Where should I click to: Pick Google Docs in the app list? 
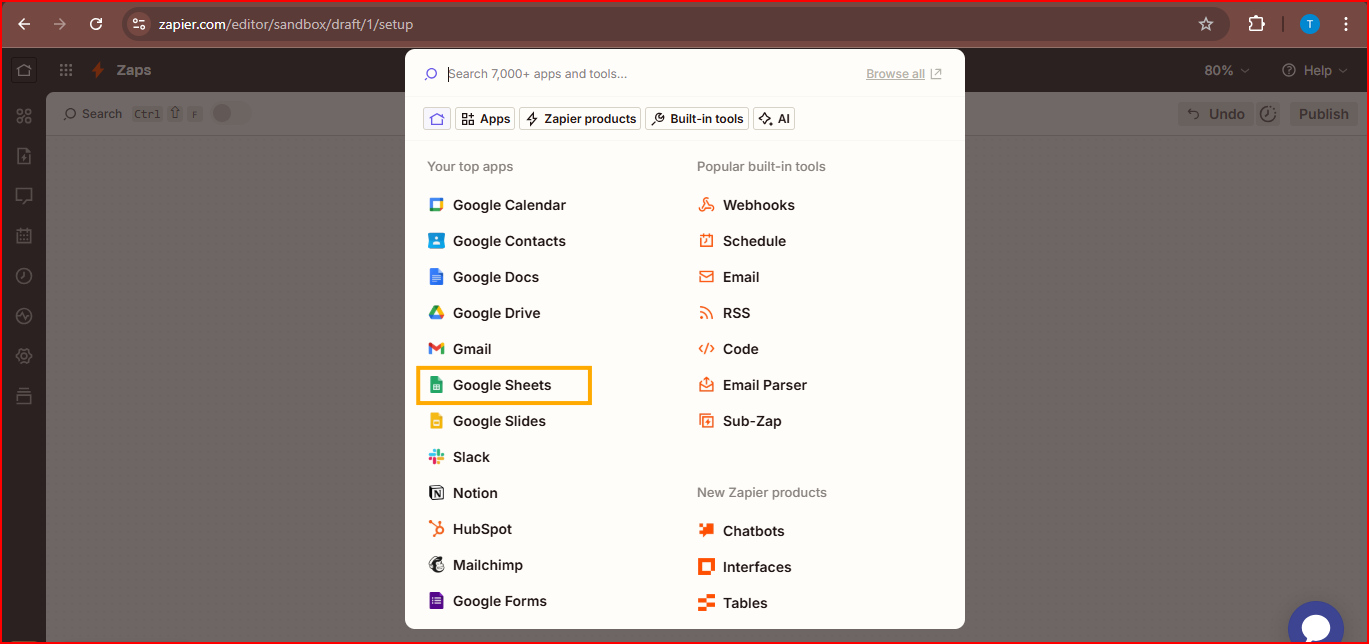[x=484, y=277]
